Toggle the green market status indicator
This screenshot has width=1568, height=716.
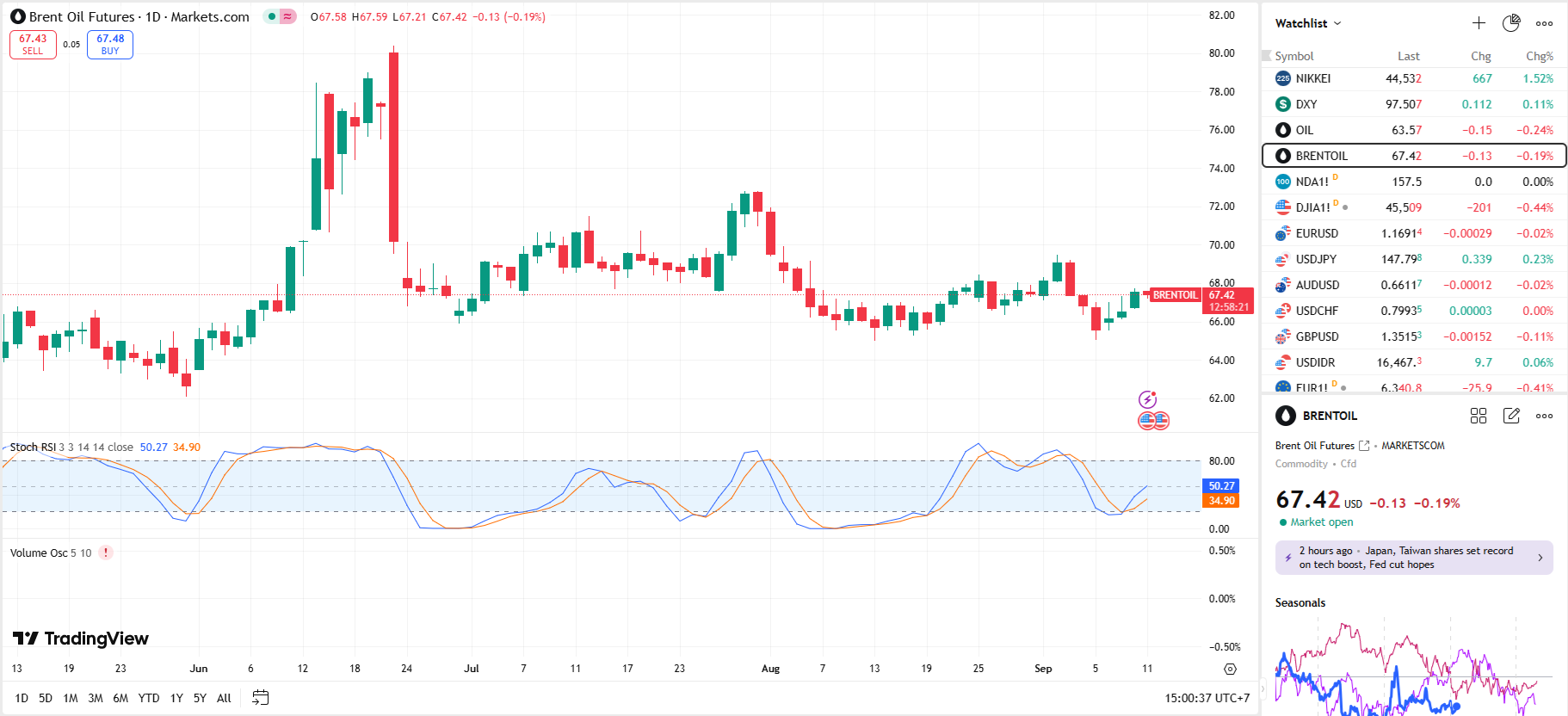pos(272,16)
